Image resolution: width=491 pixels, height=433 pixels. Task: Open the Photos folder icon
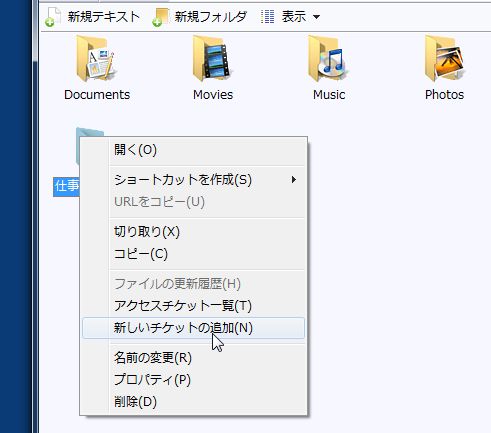click(445, 59)
